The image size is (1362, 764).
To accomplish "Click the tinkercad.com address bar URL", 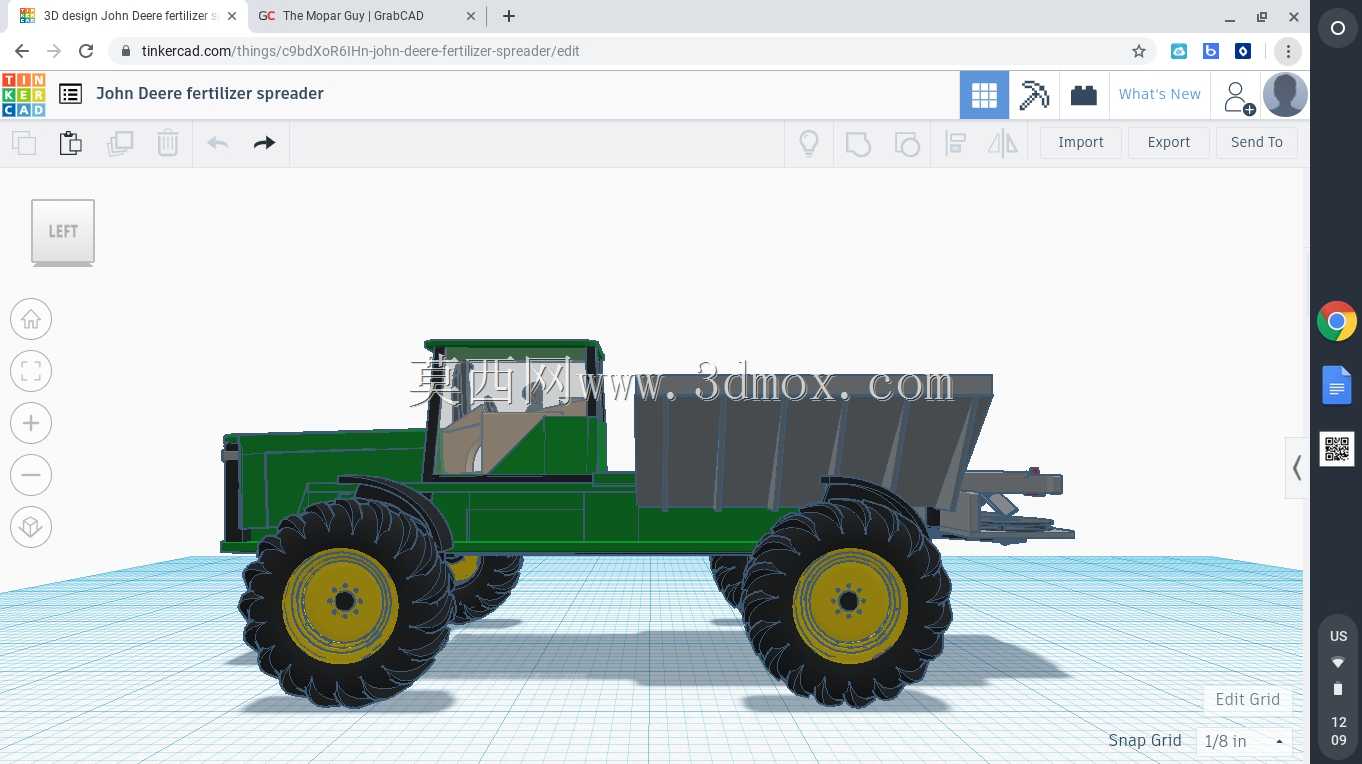I will 361,51.
